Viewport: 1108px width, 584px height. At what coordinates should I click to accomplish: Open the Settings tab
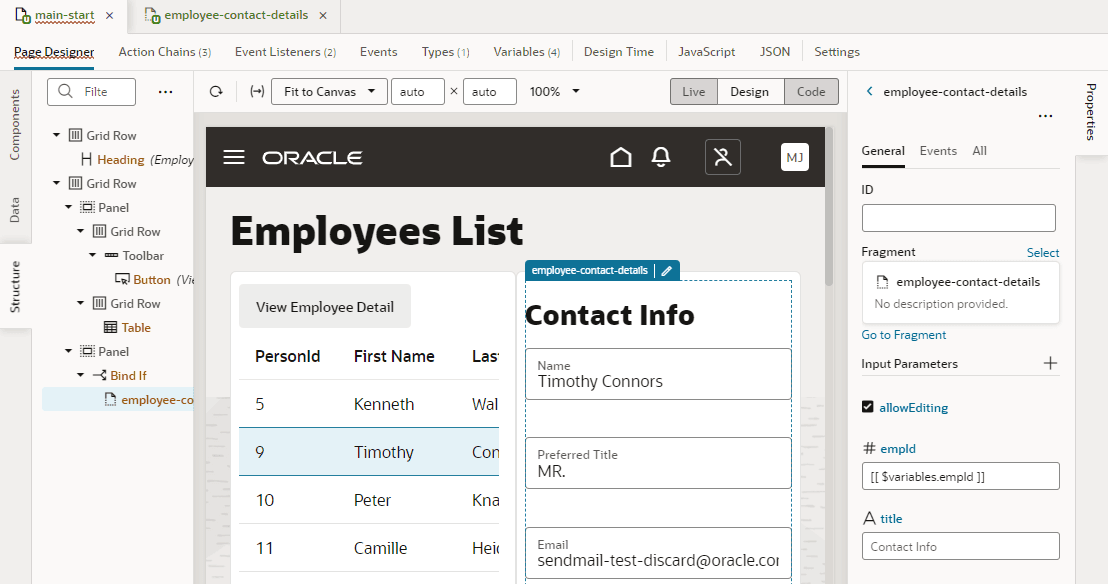(837, 52)
